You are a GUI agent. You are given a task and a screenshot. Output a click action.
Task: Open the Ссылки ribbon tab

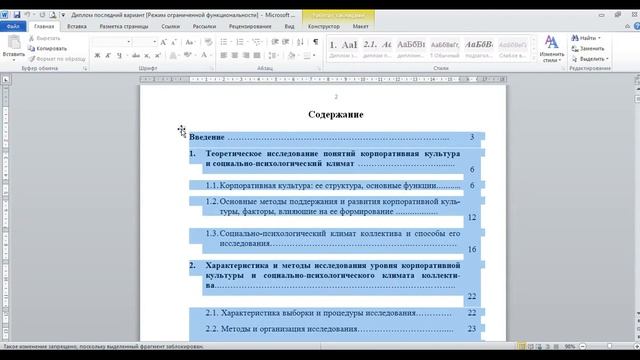point(170,26)
